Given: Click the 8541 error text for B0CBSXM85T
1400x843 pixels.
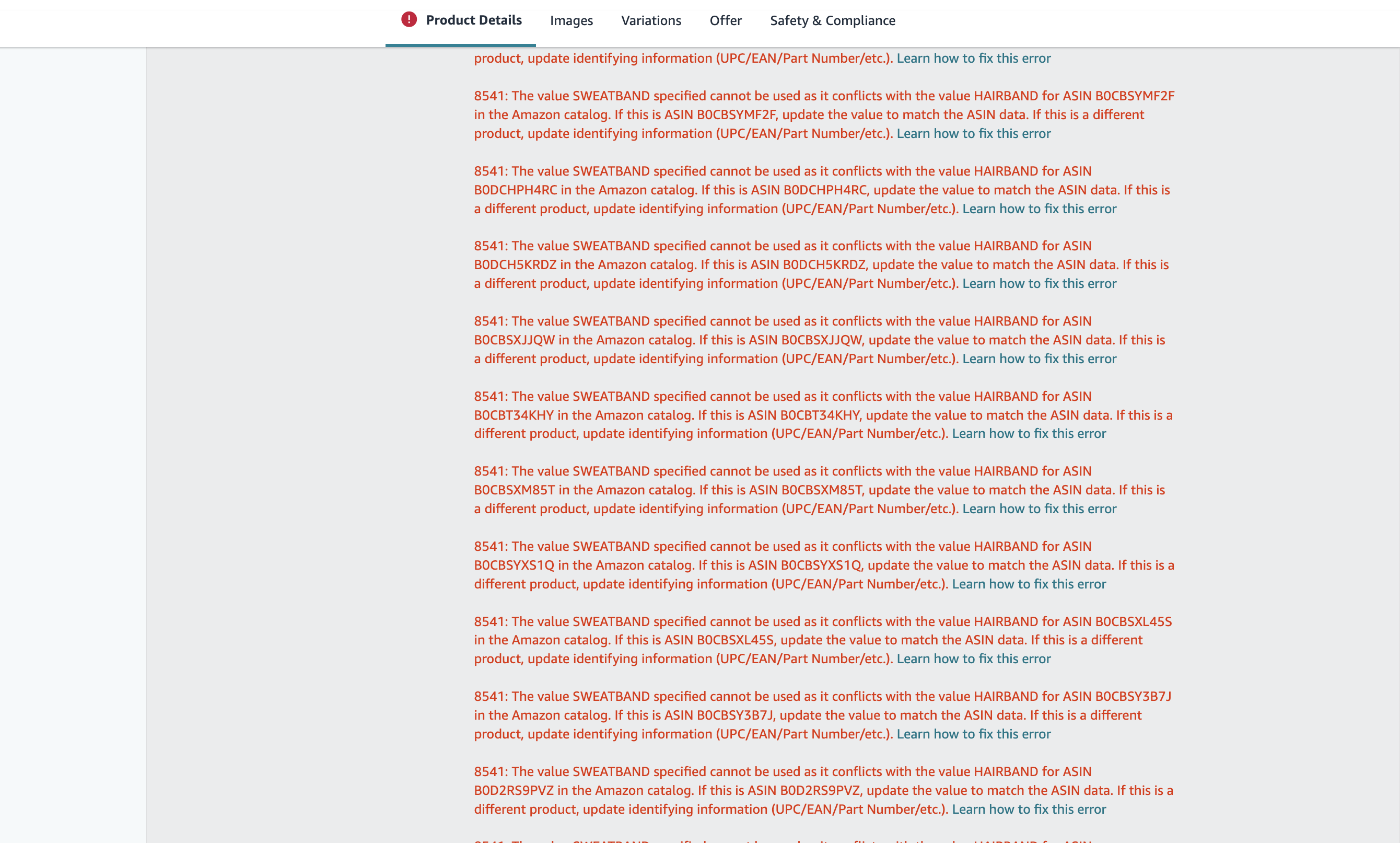Looking at the screenshot, I should pyautogui.click(x=819, y=490).
